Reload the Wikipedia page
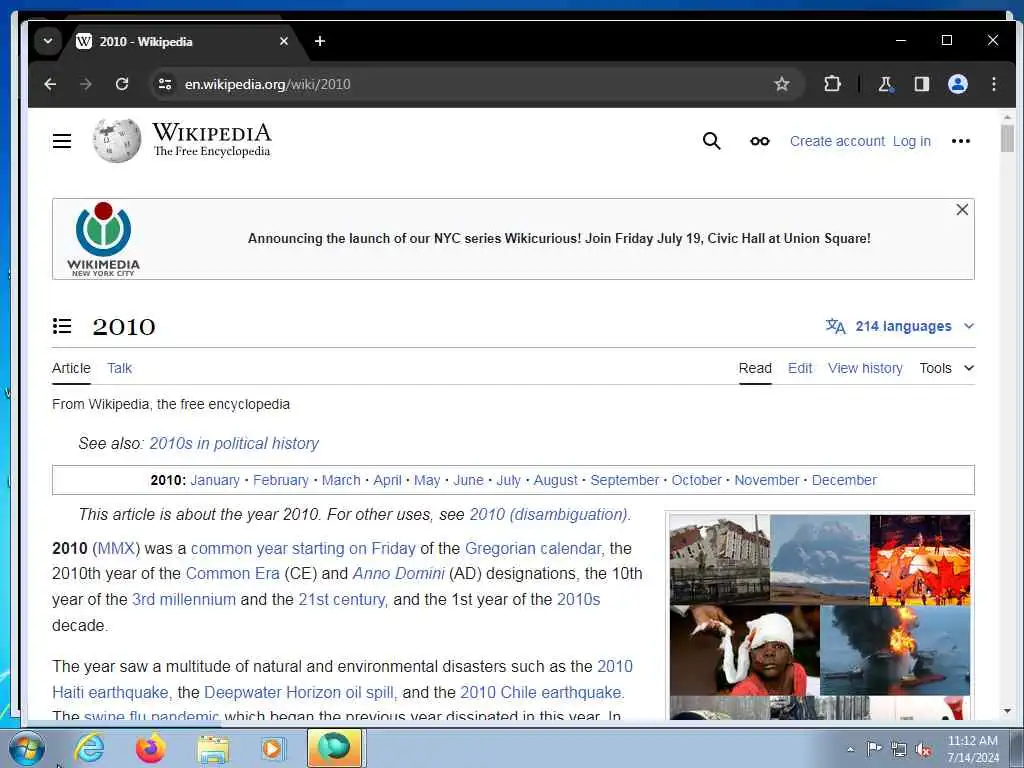The height and width of the screenshot is (768, 1024). tap(122, 84)
